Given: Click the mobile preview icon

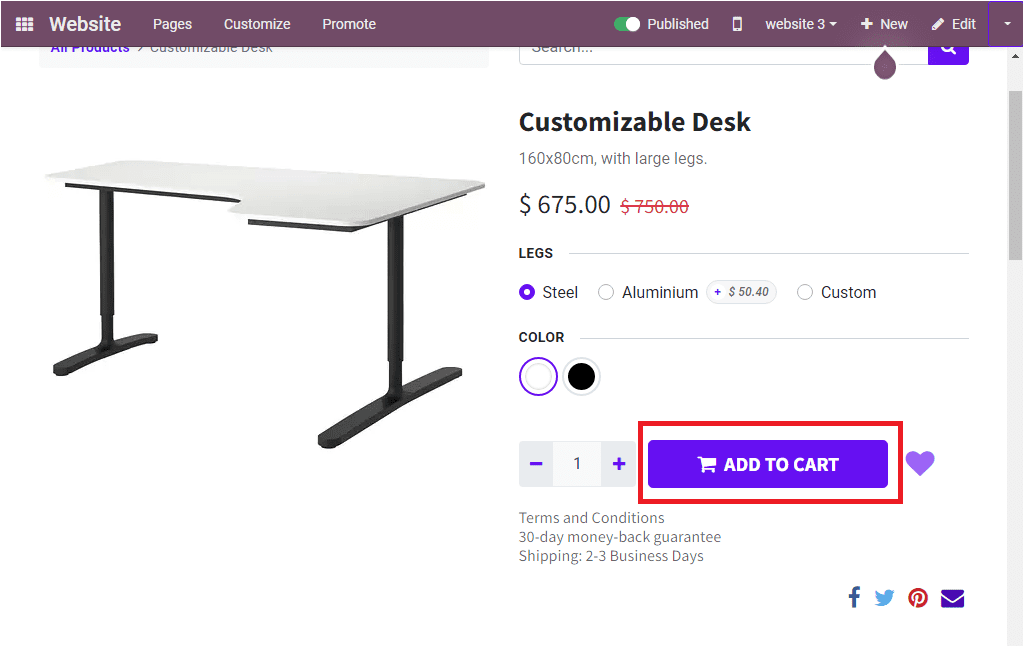Looking at the screenshot, I should click(736, 23).
